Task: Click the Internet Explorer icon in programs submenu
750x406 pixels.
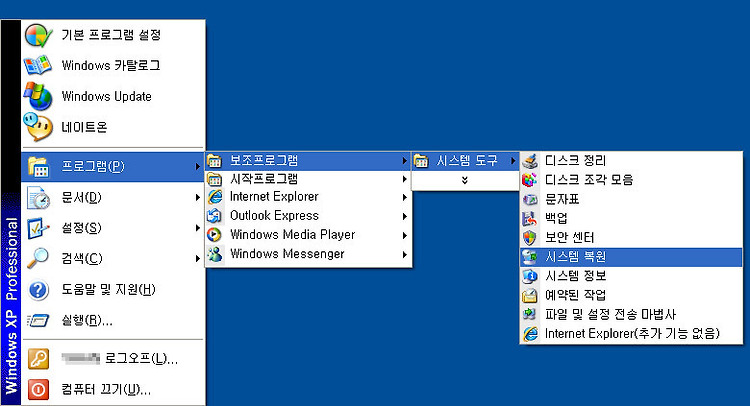Action: [214, 197]
